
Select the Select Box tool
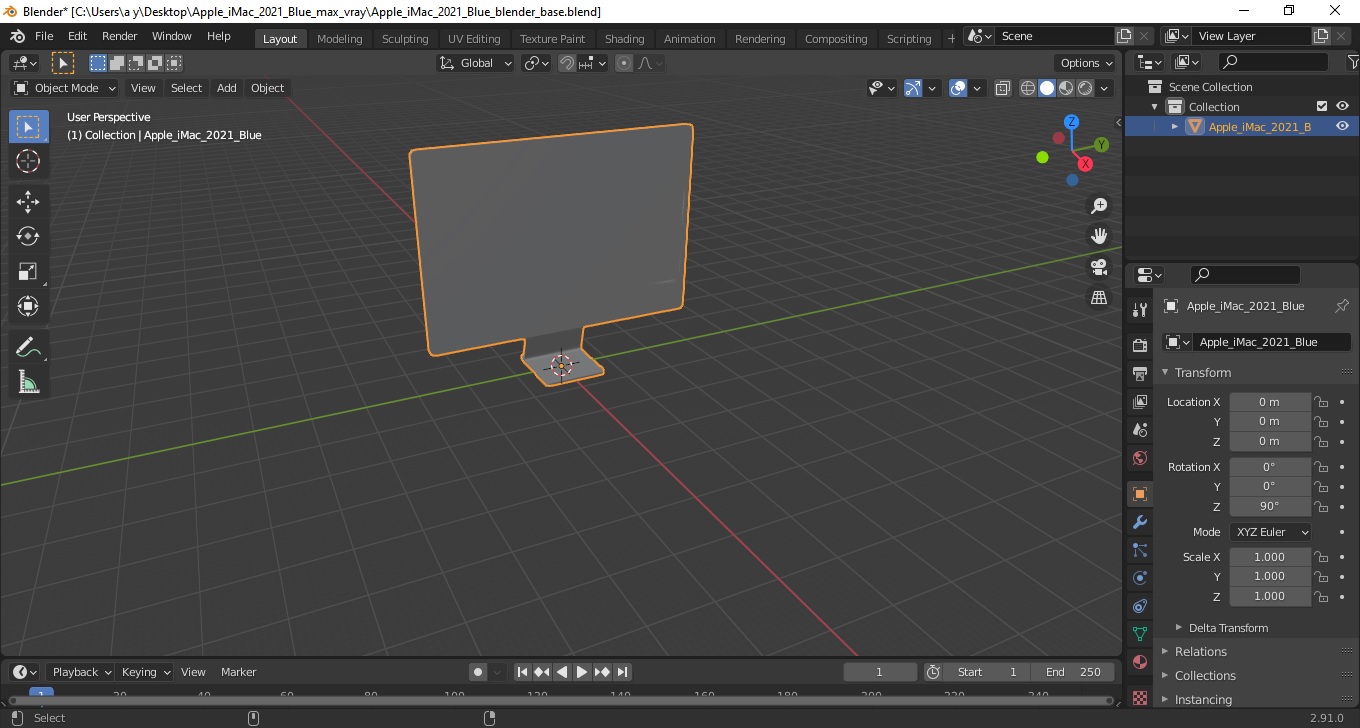(28, 127)
